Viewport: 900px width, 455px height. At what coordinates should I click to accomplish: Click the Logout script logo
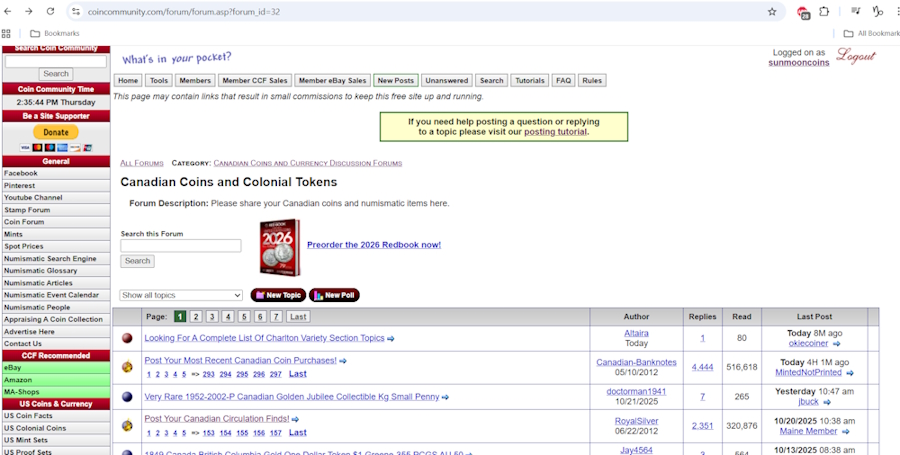pyautogui.click(x=856, y=56)
